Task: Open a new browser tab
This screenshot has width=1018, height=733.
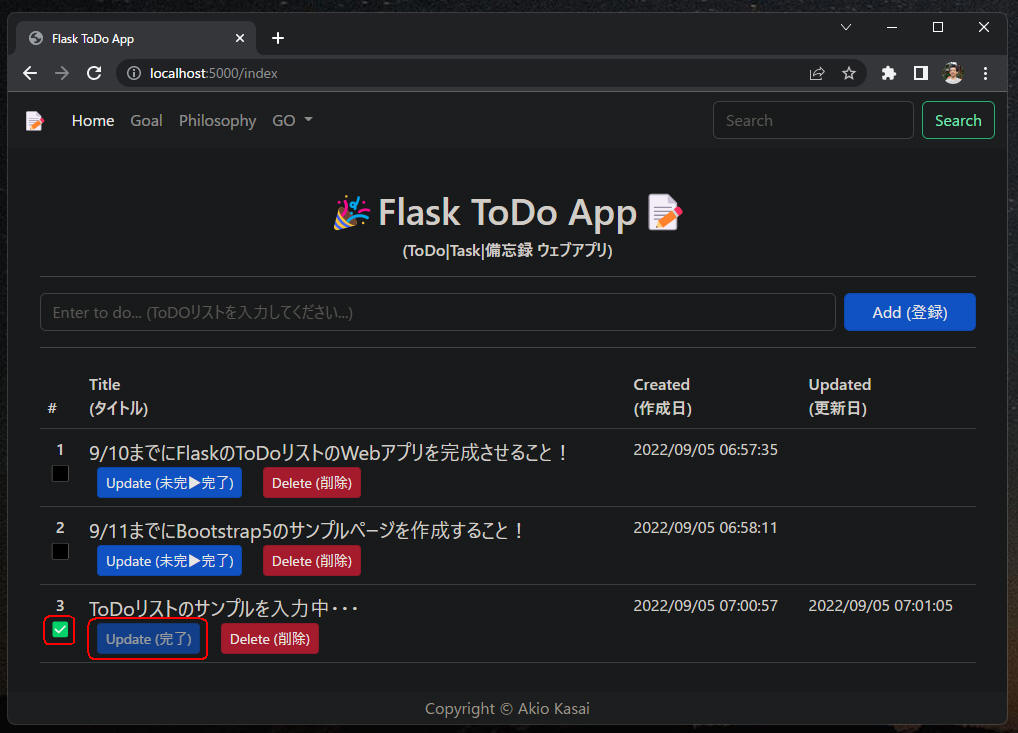Action: 278,38
